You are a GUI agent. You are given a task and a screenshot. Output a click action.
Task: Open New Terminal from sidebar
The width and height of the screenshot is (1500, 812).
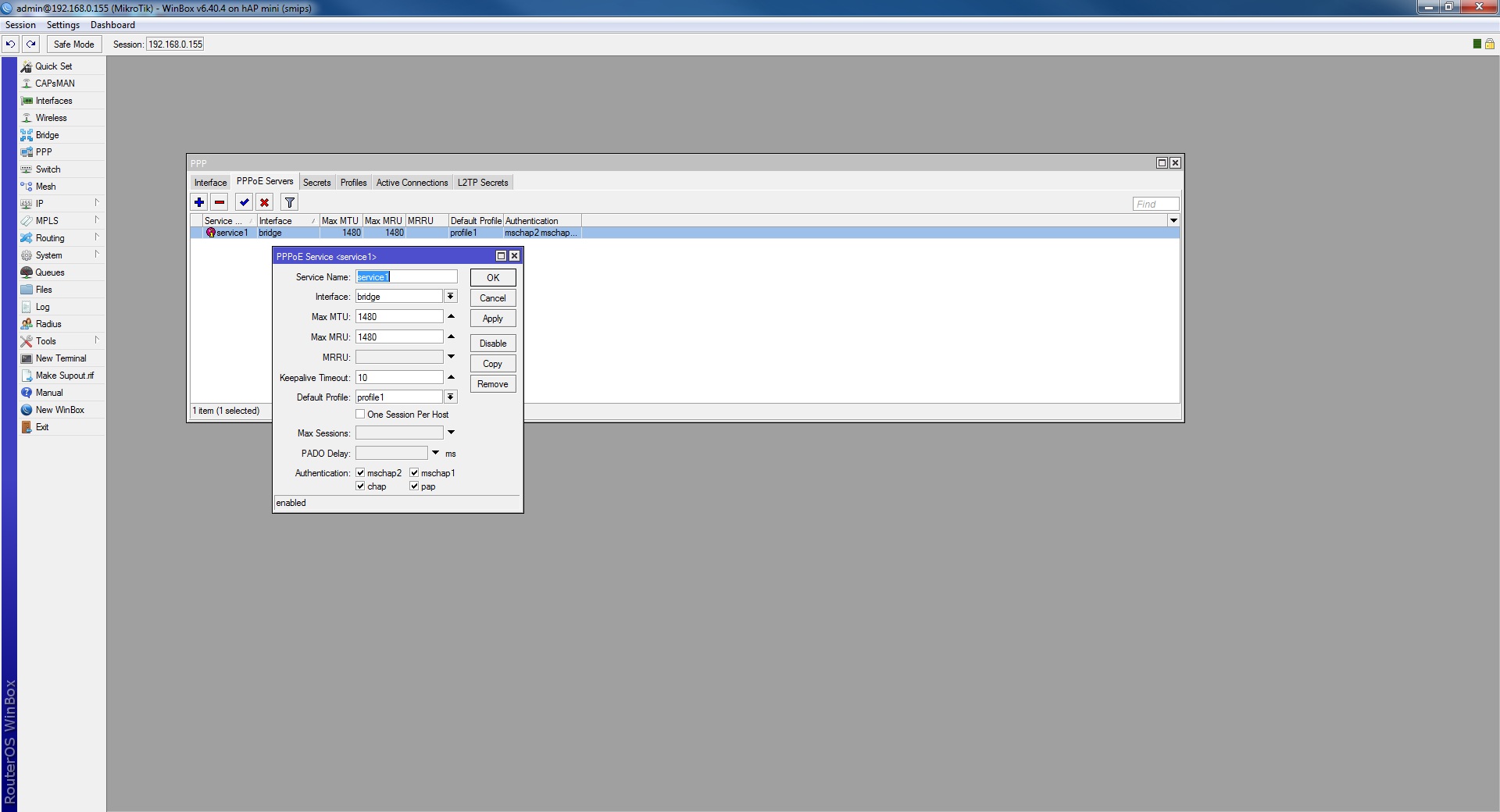click(x=61, y=358)
